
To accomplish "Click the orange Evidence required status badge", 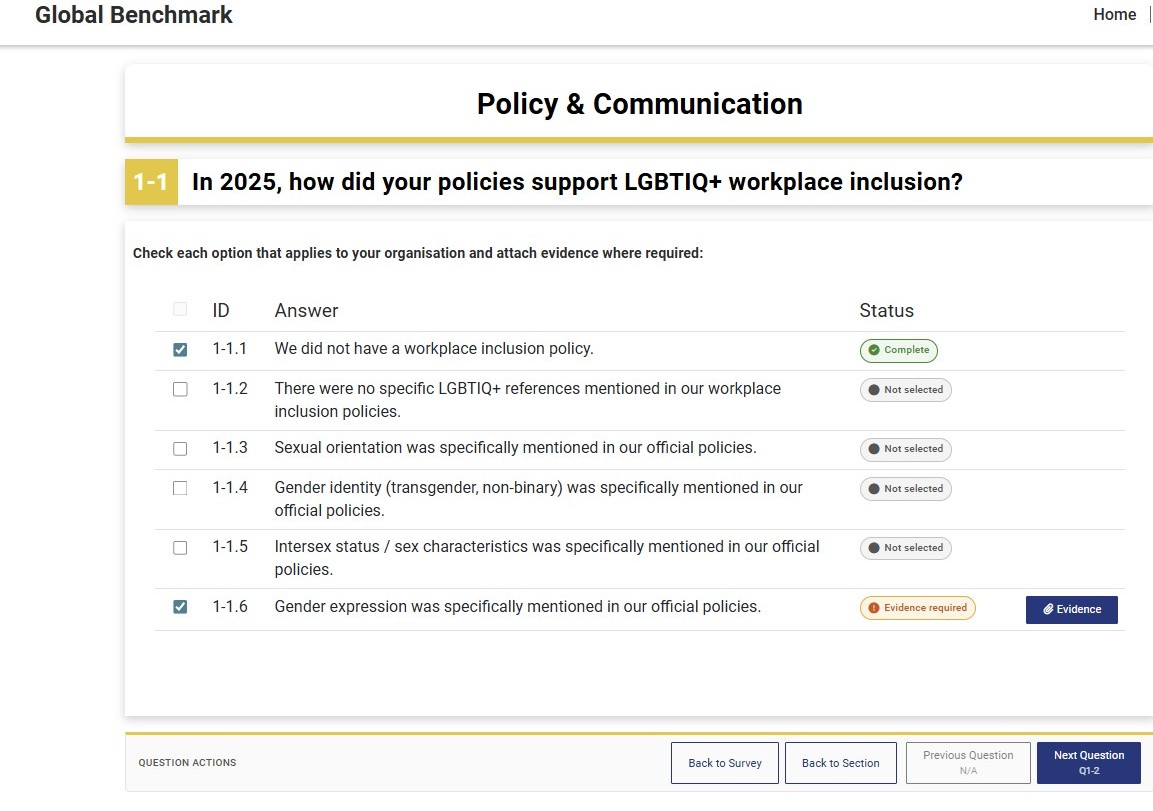I will [917, 608].
